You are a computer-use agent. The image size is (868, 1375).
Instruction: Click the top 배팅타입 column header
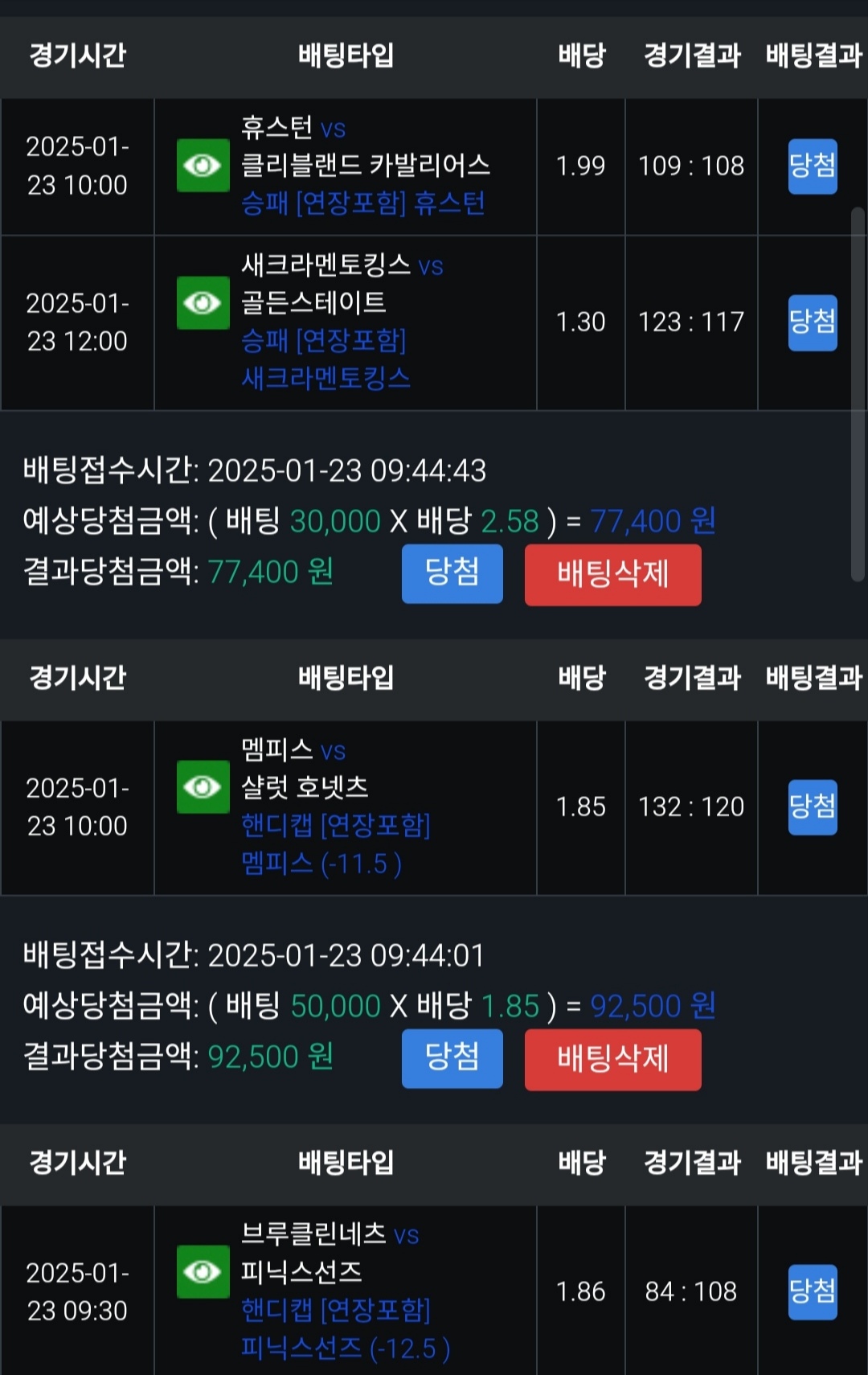(x=346, y=55)
